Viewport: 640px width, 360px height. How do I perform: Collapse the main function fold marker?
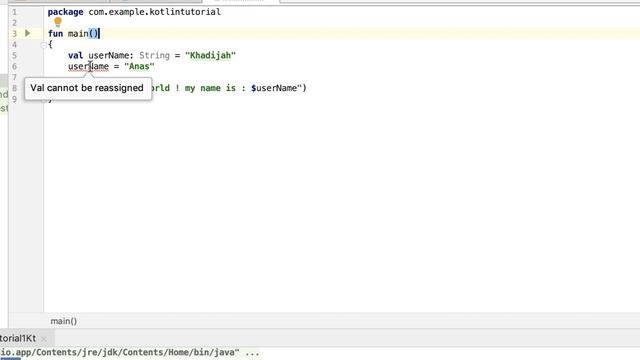point(43,44)
